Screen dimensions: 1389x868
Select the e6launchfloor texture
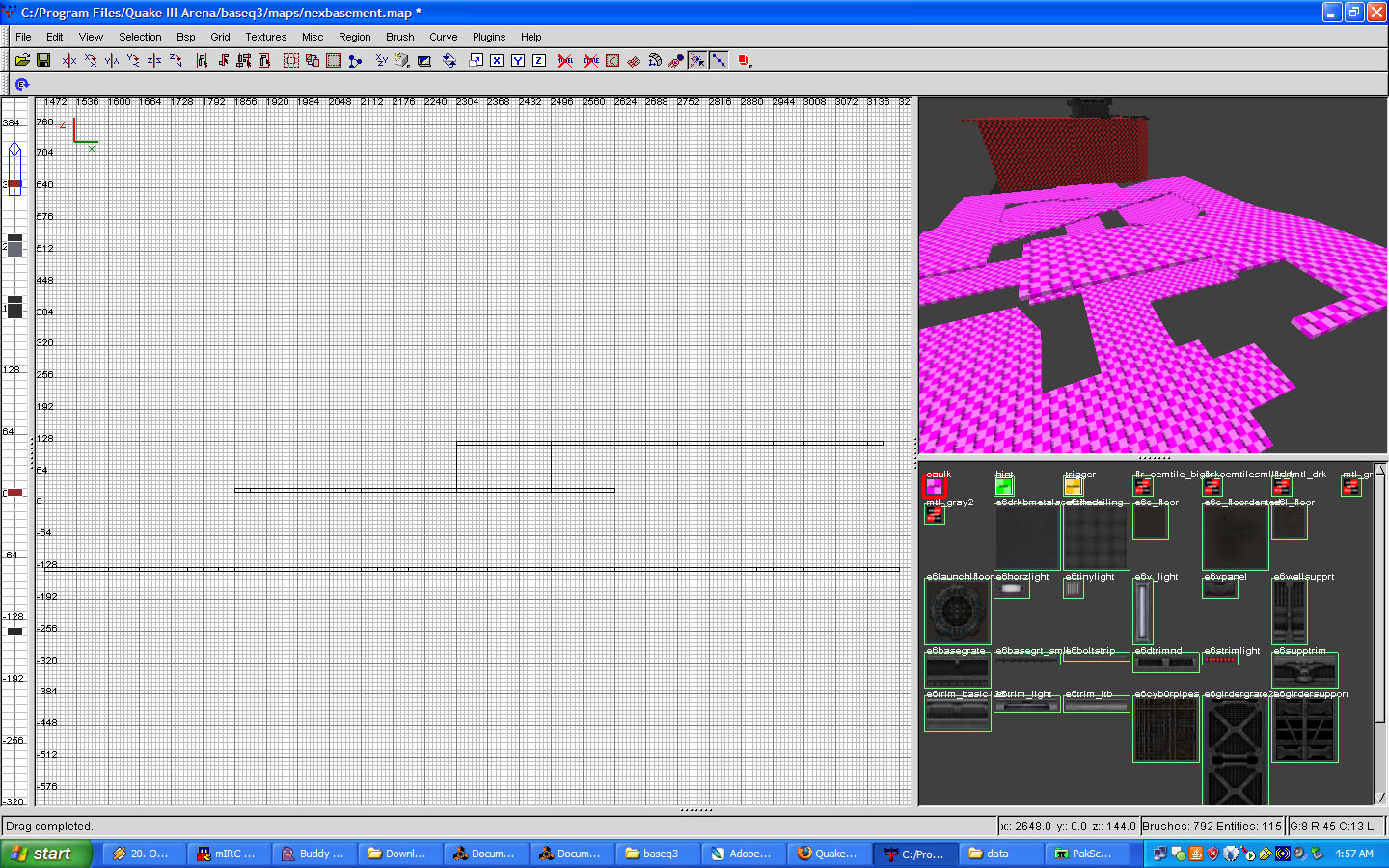pos(958,612)
